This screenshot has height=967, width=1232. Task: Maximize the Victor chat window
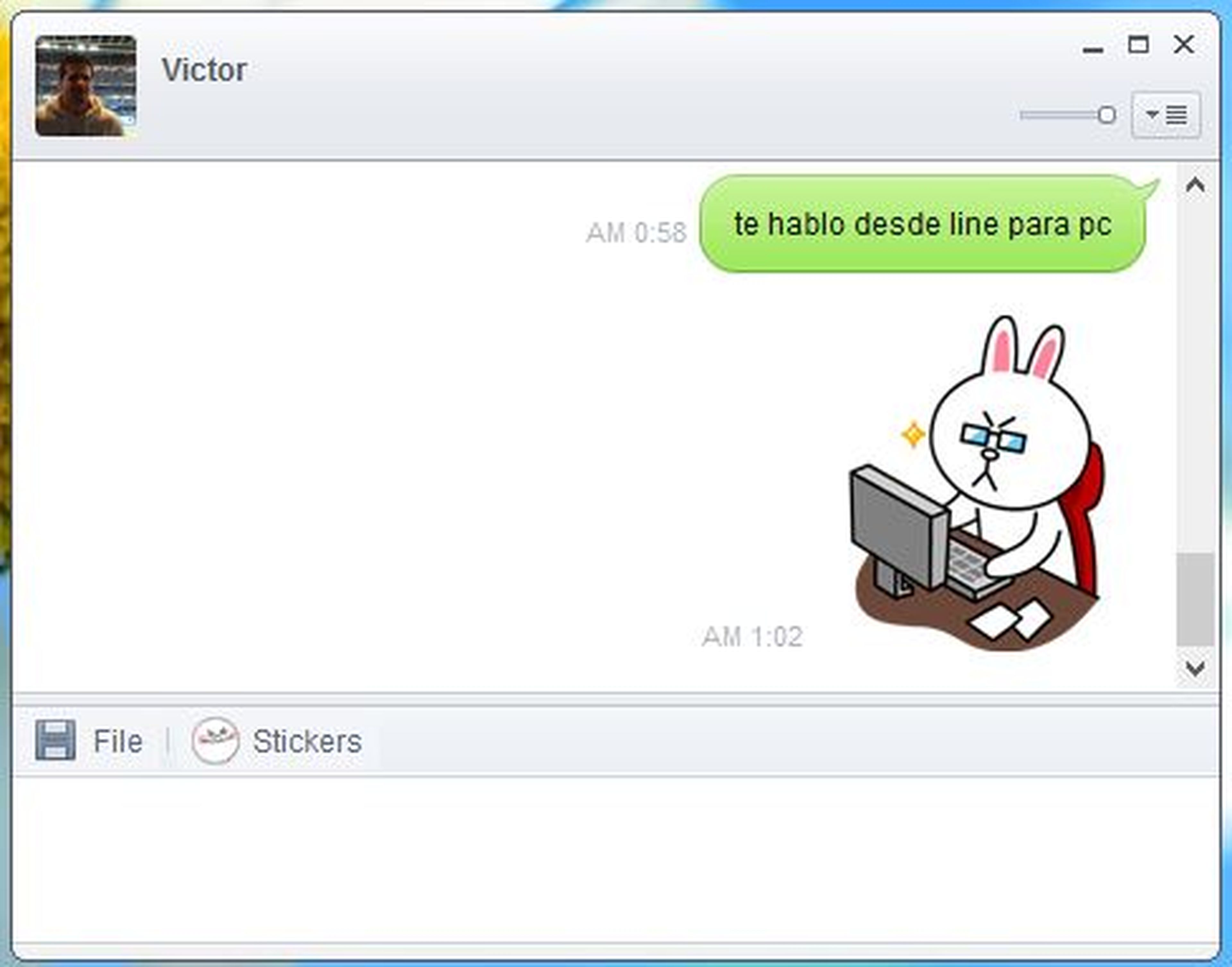[x=1139, y=45]
